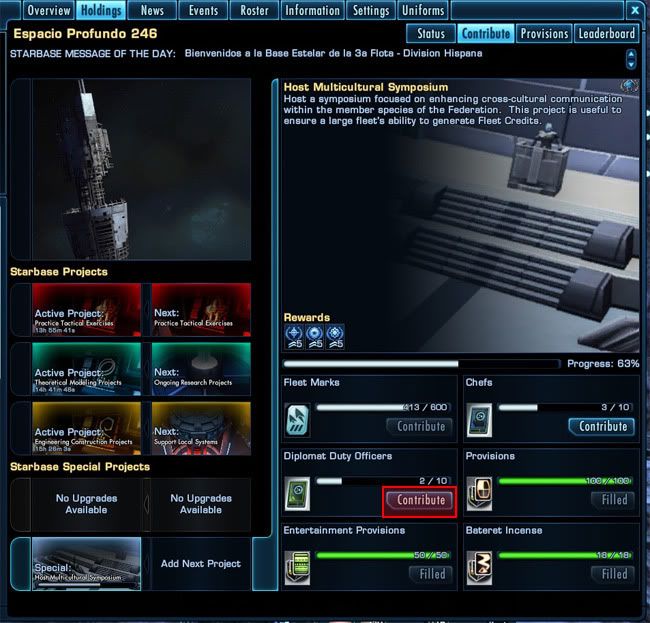Click the second Rewards icon

click(x=314, y=337)
